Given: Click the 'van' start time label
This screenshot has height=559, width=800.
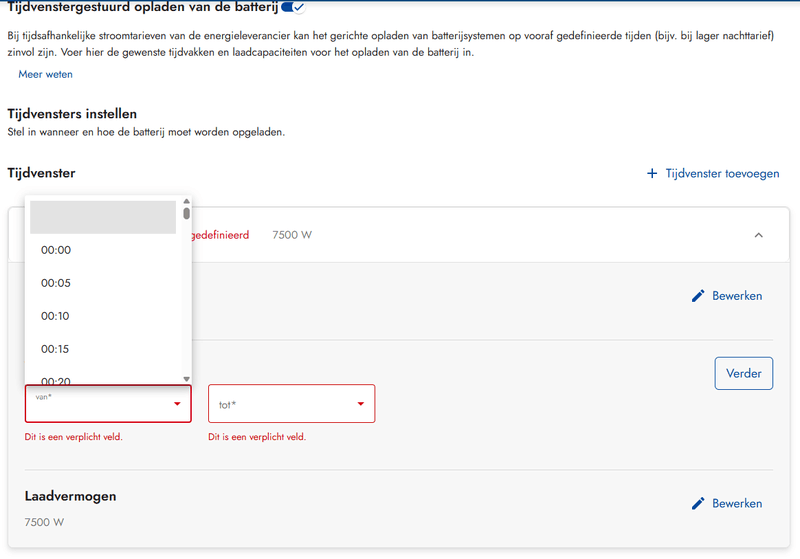Looking at the screenshot, I should tap(42, 397).
